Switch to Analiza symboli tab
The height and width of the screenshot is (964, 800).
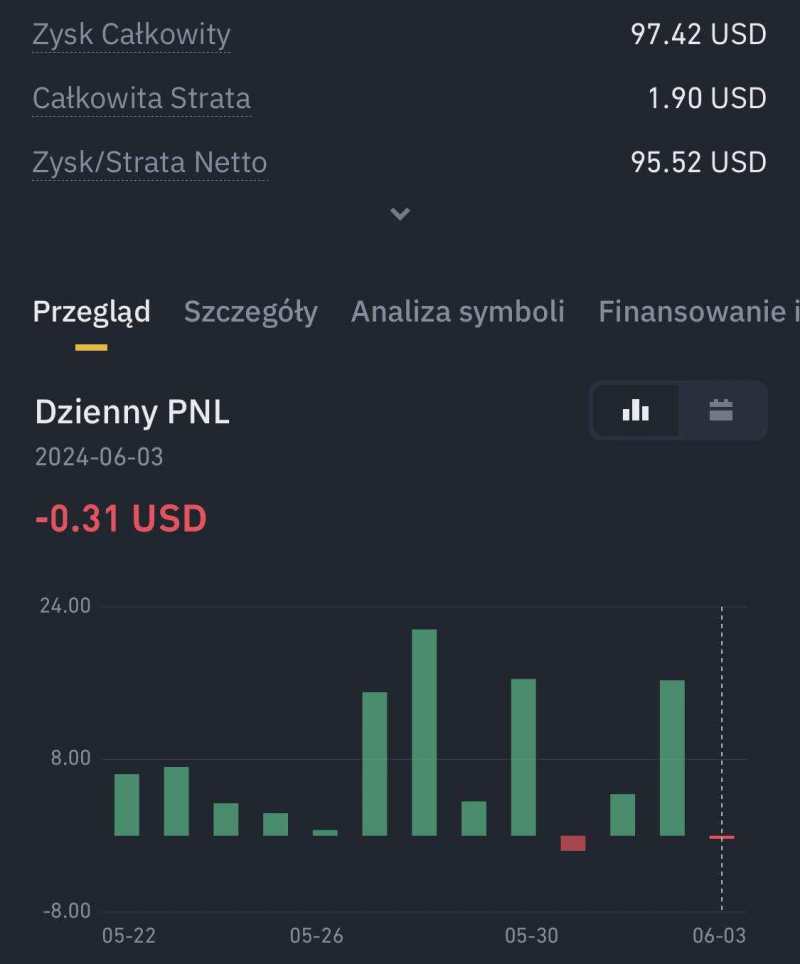[x=457, y=312]
